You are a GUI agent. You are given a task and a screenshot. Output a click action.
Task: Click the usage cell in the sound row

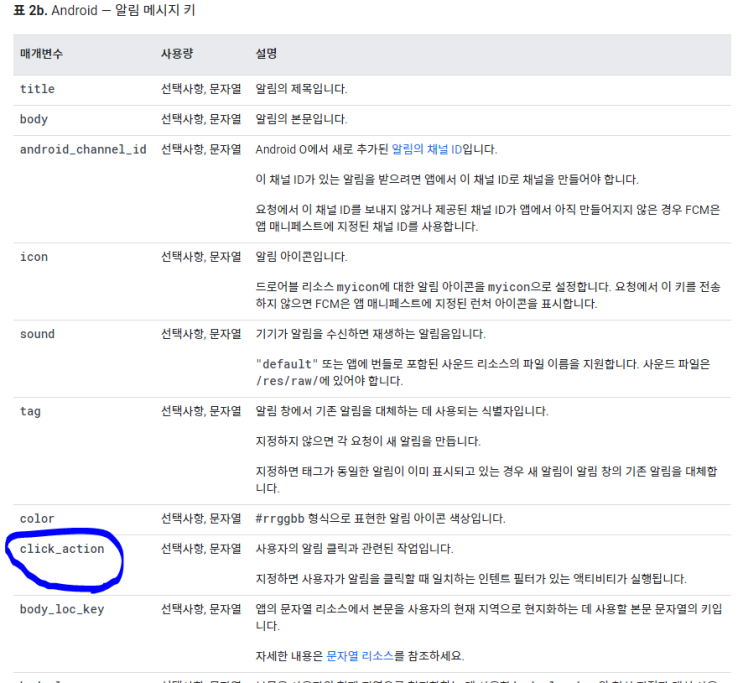(x=201, y=334)
